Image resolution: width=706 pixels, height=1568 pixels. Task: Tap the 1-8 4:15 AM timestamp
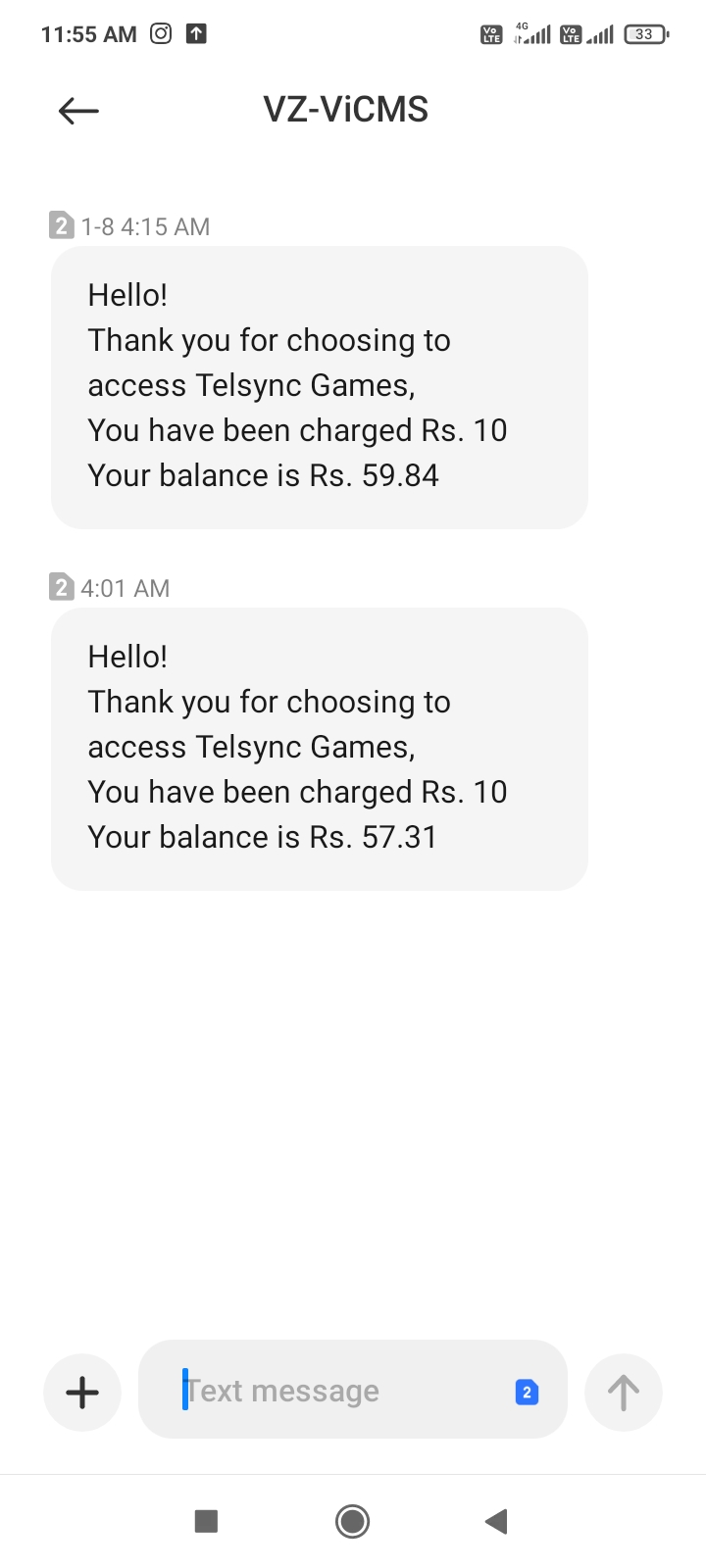click(x=145, y=227)
